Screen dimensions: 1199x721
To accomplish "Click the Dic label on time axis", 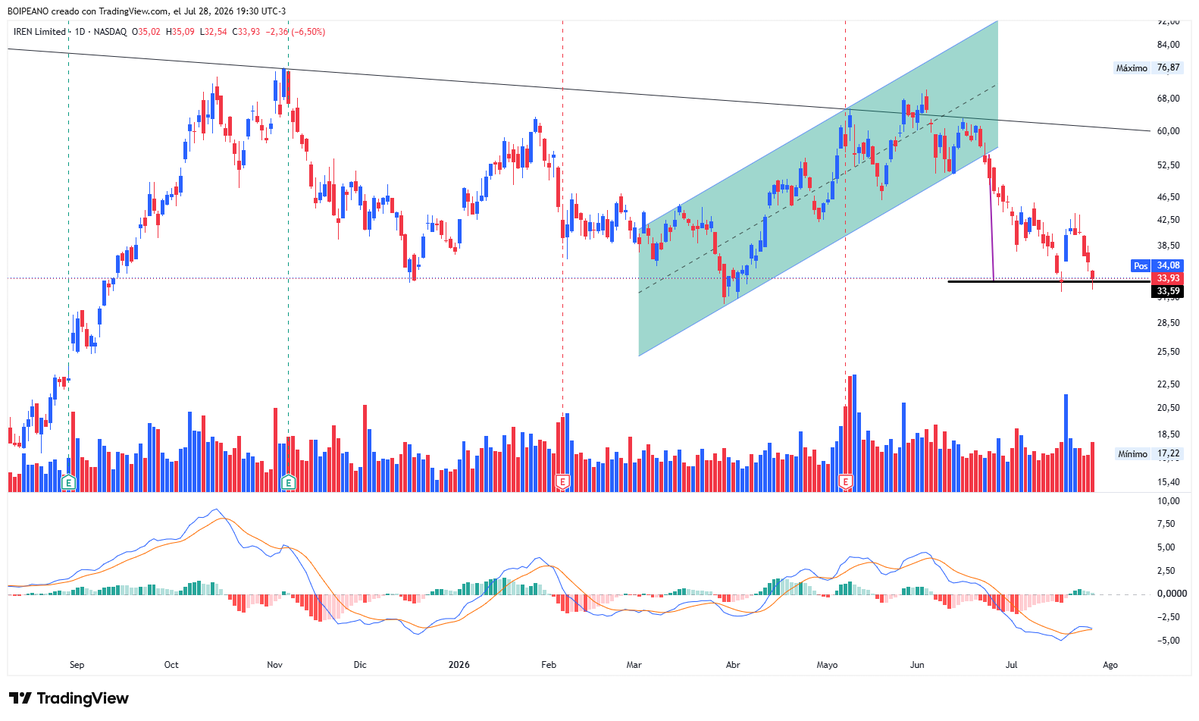I will (x=360, y=665).
